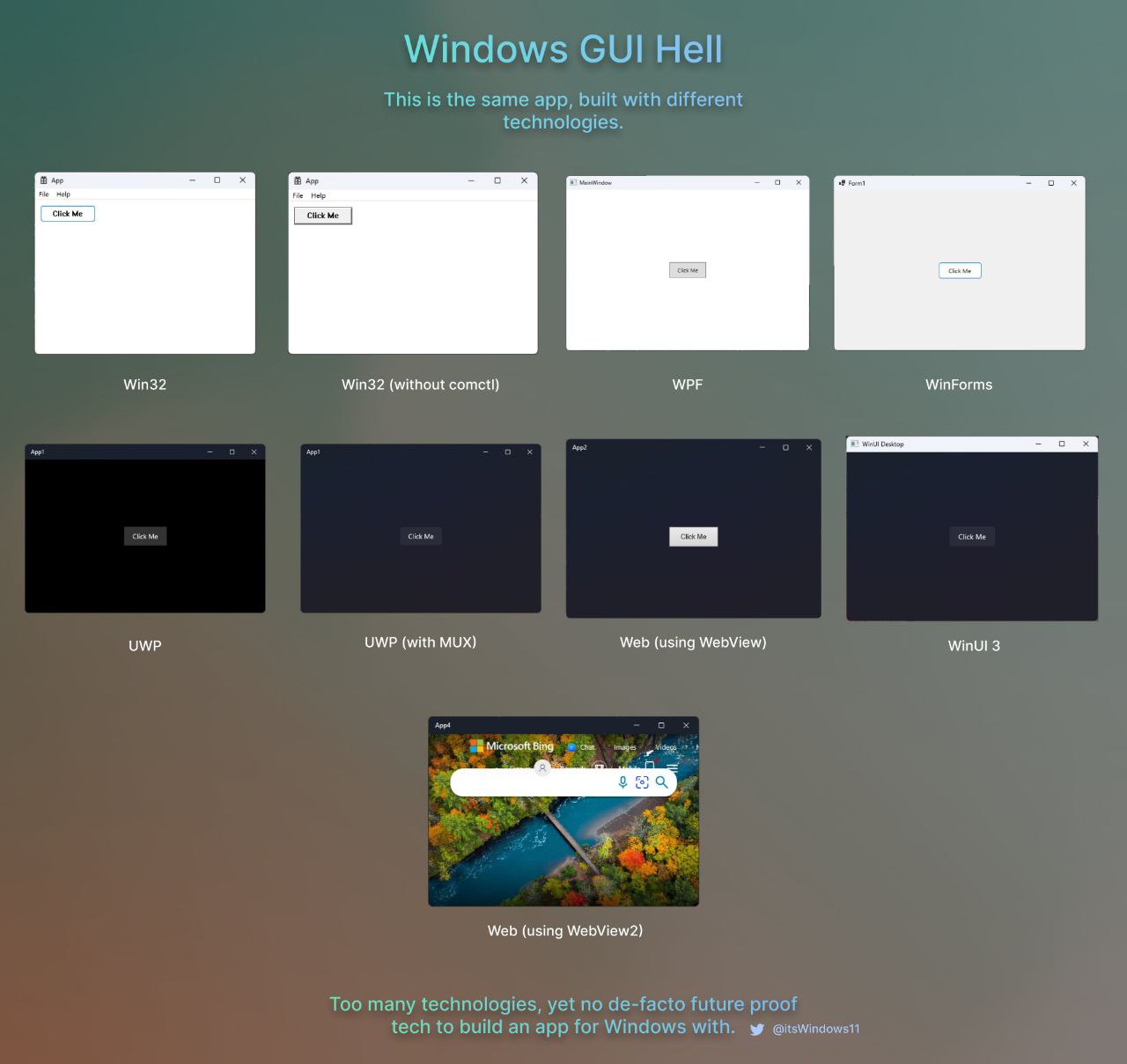
Task: Close the WinUI Desktop window
Action: click(1086, 444)
